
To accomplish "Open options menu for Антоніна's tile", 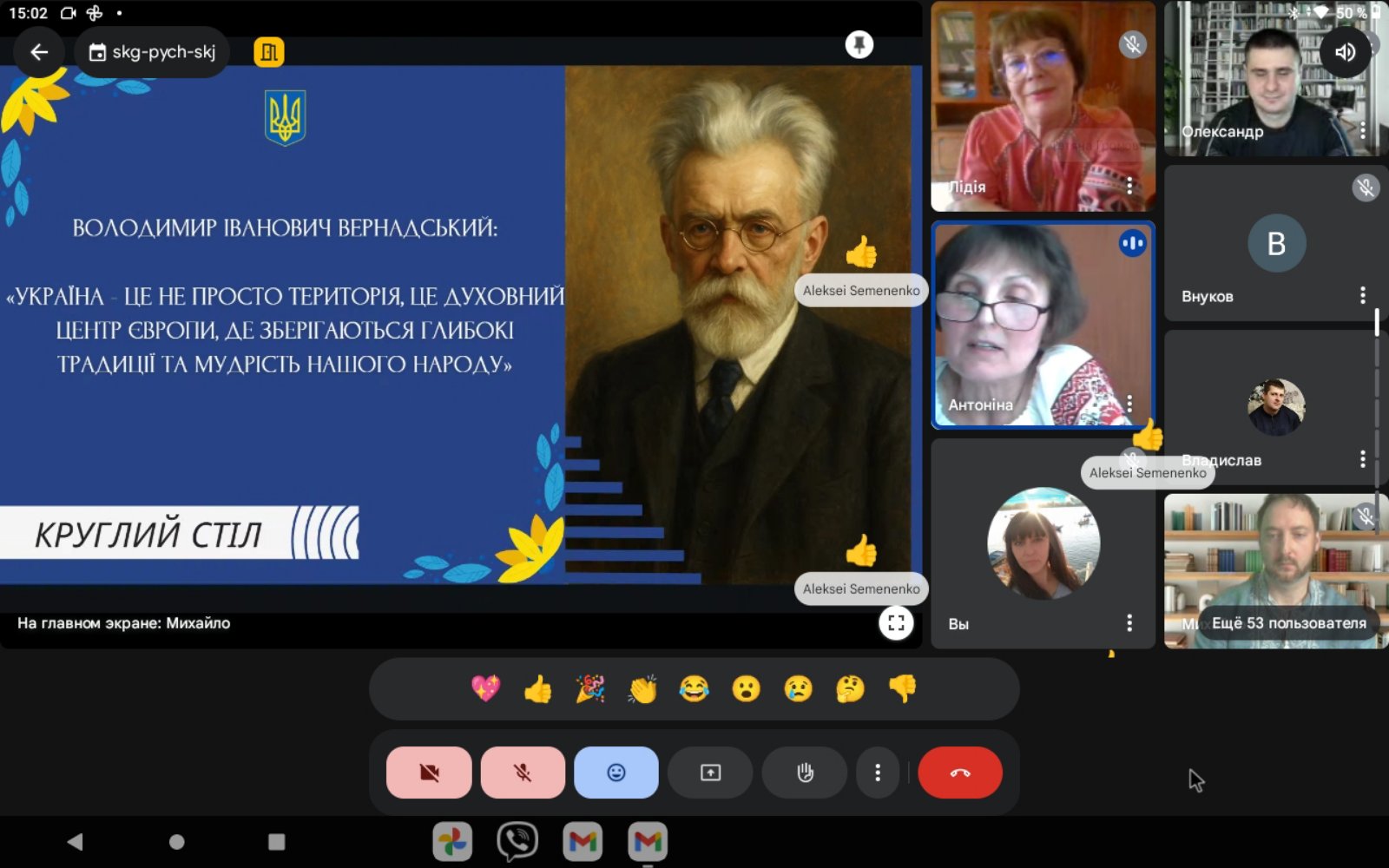I will pos(1129,404).
